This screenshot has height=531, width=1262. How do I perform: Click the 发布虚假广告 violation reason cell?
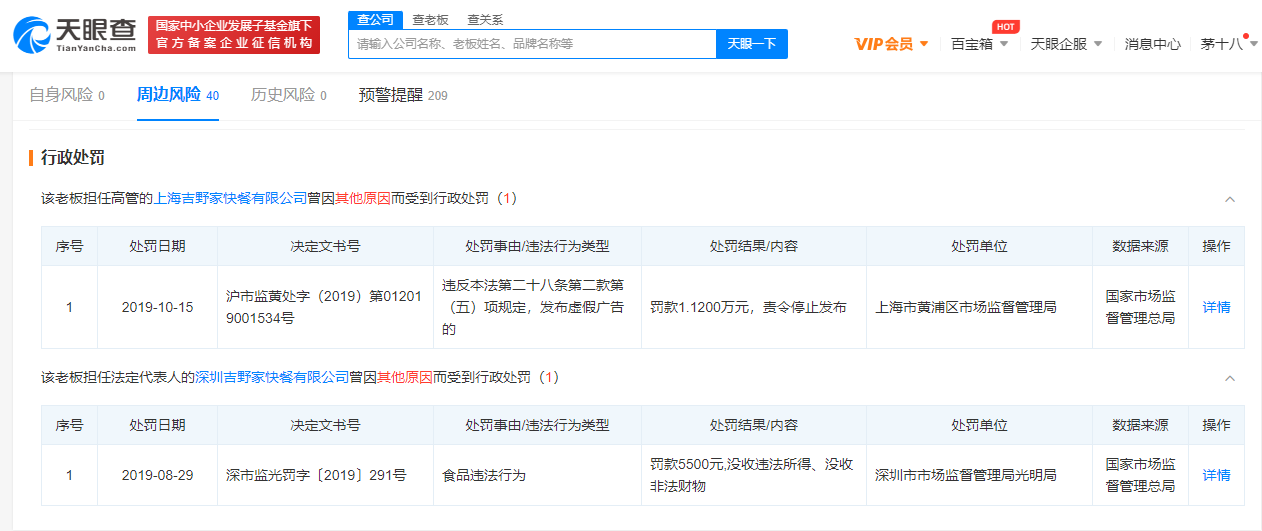(x=537, y=307)
